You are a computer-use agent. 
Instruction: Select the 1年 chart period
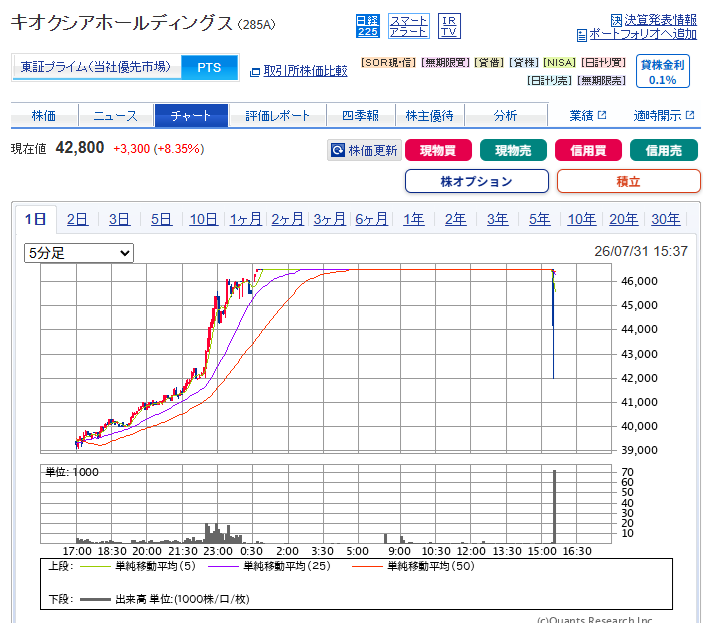(x=413, y=219)
